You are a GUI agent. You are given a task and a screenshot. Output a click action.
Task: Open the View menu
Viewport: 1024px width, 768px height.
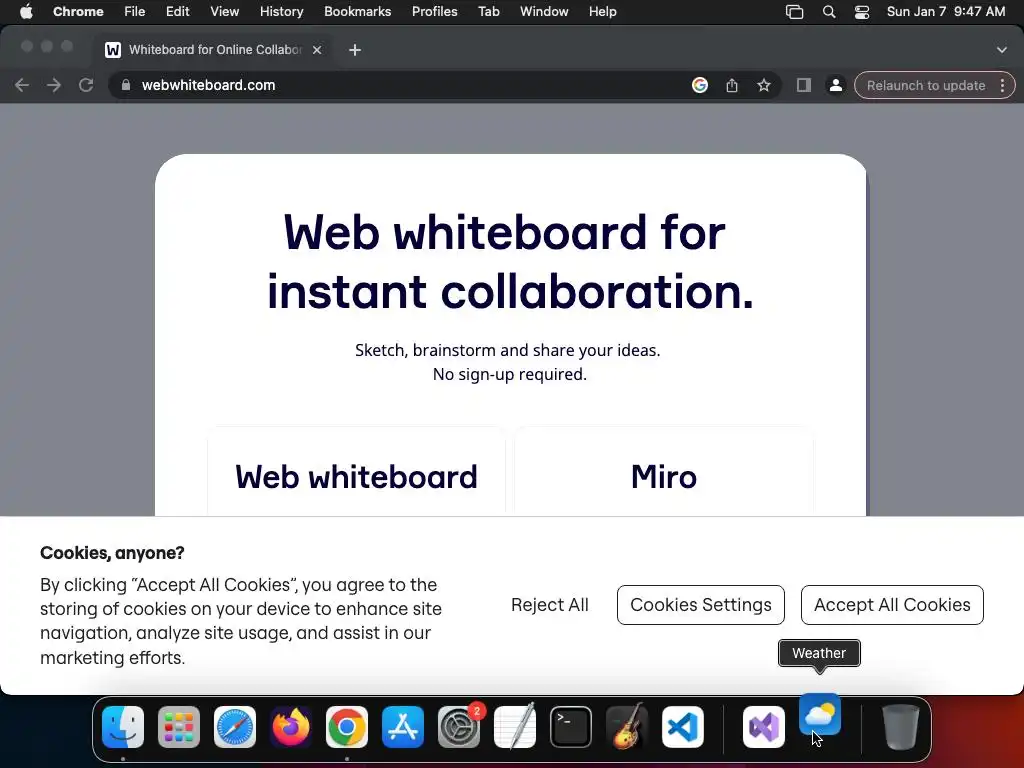click(225, 11)
